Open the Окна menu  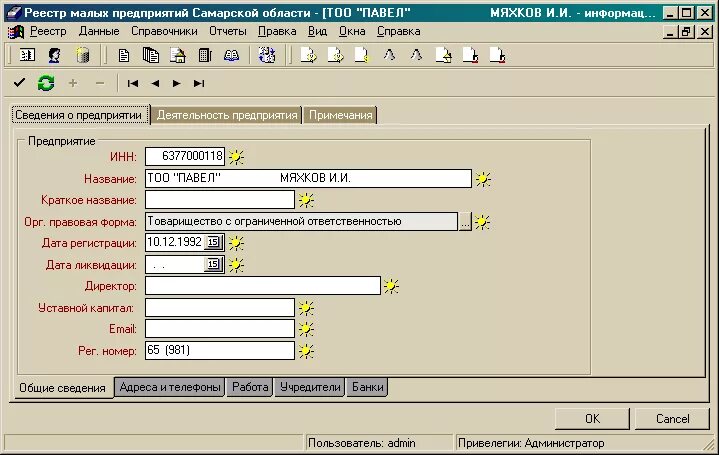352,32
